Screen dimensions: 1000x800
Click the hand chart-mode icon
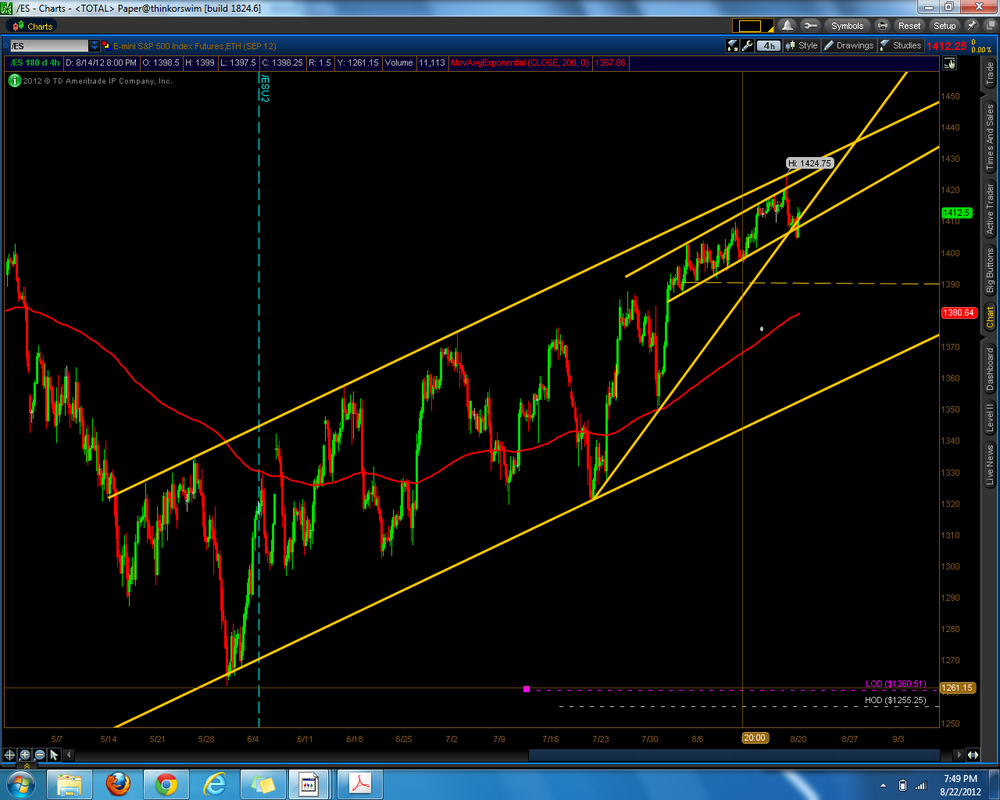(950, 63)
